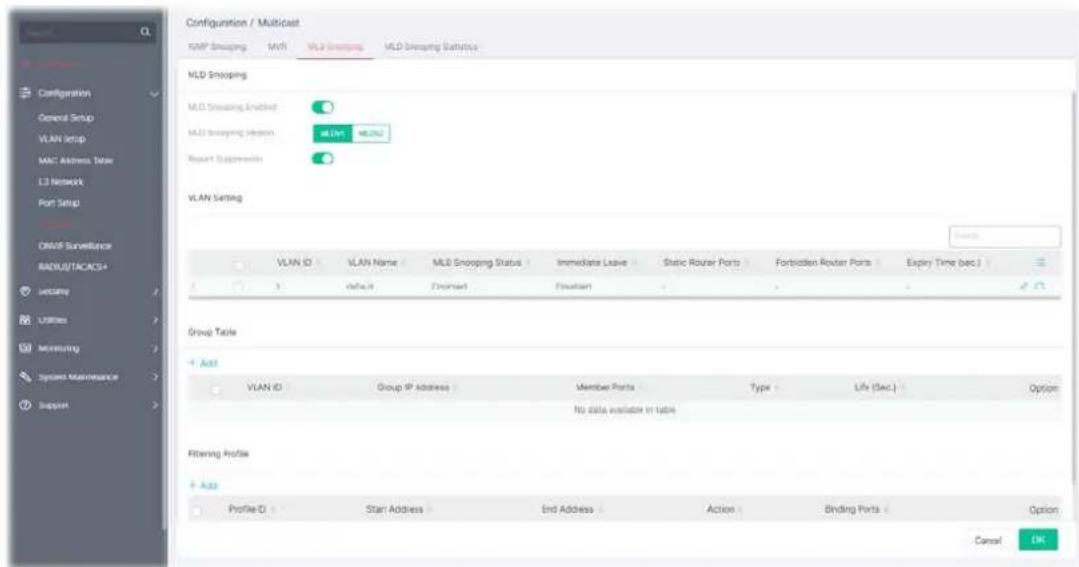Switch to the IGMP Snooping tab
1079x567 pixels.
point(217,47)
